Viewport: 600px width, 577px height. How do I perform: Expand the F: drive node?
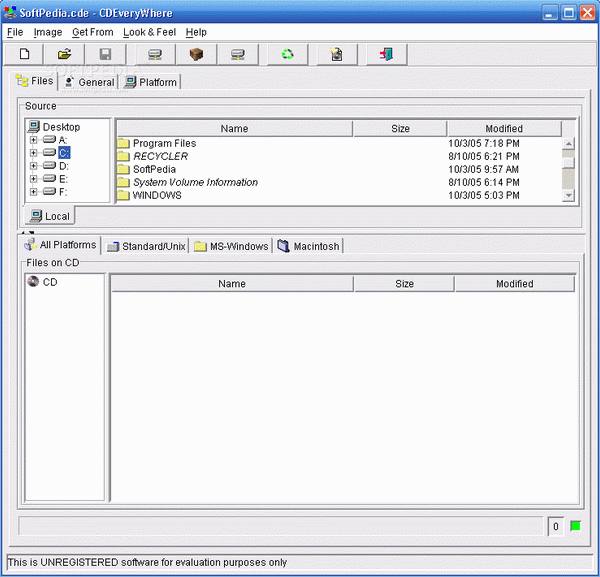pyautogui.click(x=33, y=192)
